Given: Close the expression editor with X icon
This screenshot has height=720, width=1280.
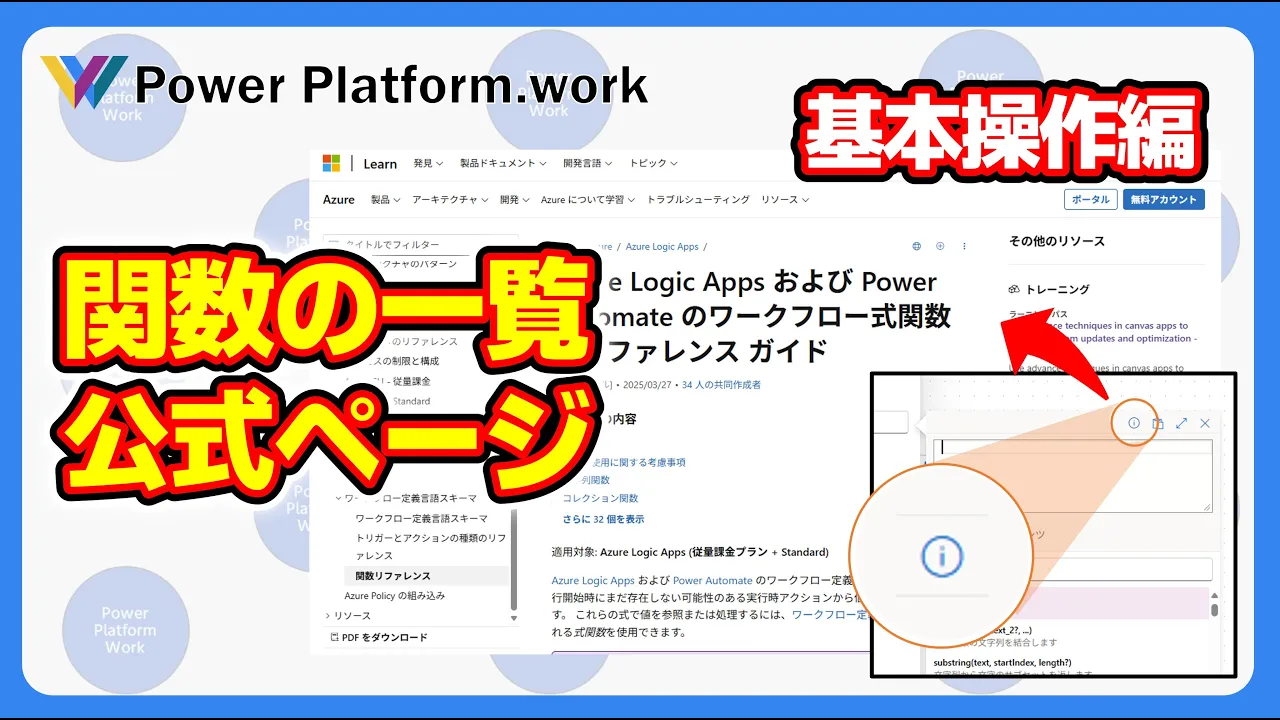Looking at the screenshot, I should pos(1205,423).
